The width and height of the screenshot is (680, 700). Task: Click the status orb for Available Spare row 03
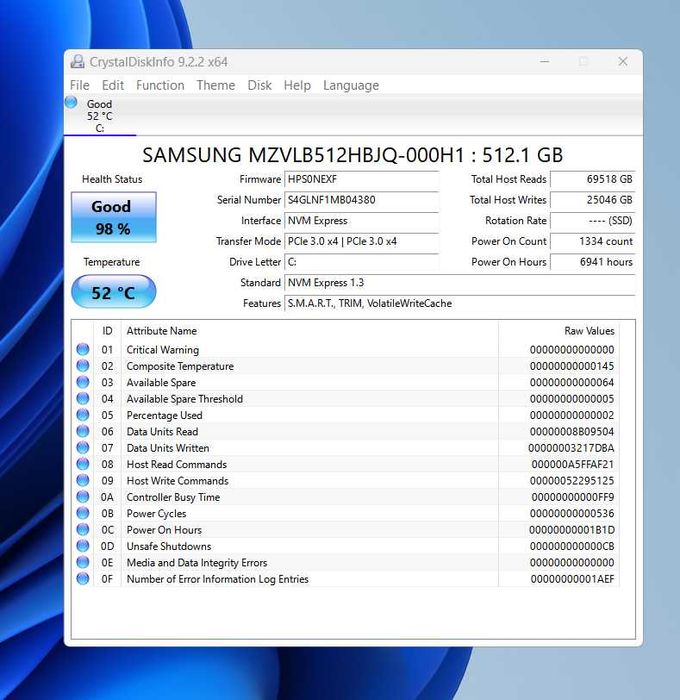point(83,382)
